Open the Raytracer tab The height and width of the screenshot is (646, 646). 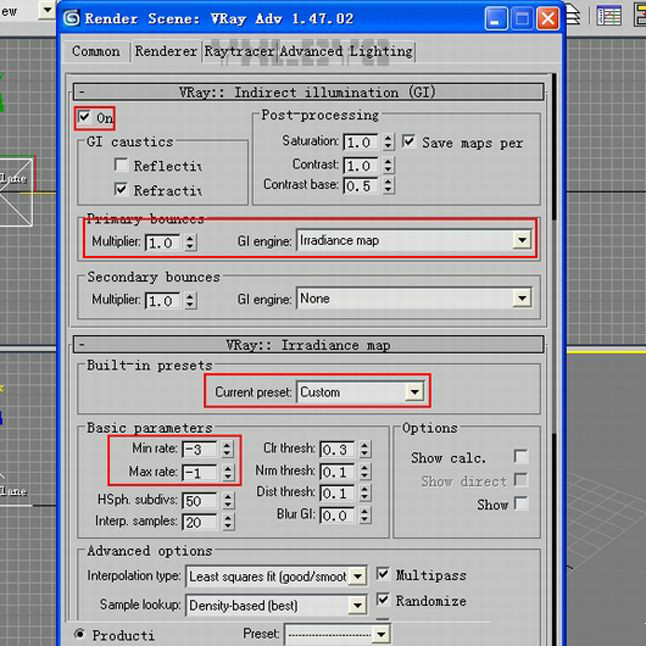point(239,51)
